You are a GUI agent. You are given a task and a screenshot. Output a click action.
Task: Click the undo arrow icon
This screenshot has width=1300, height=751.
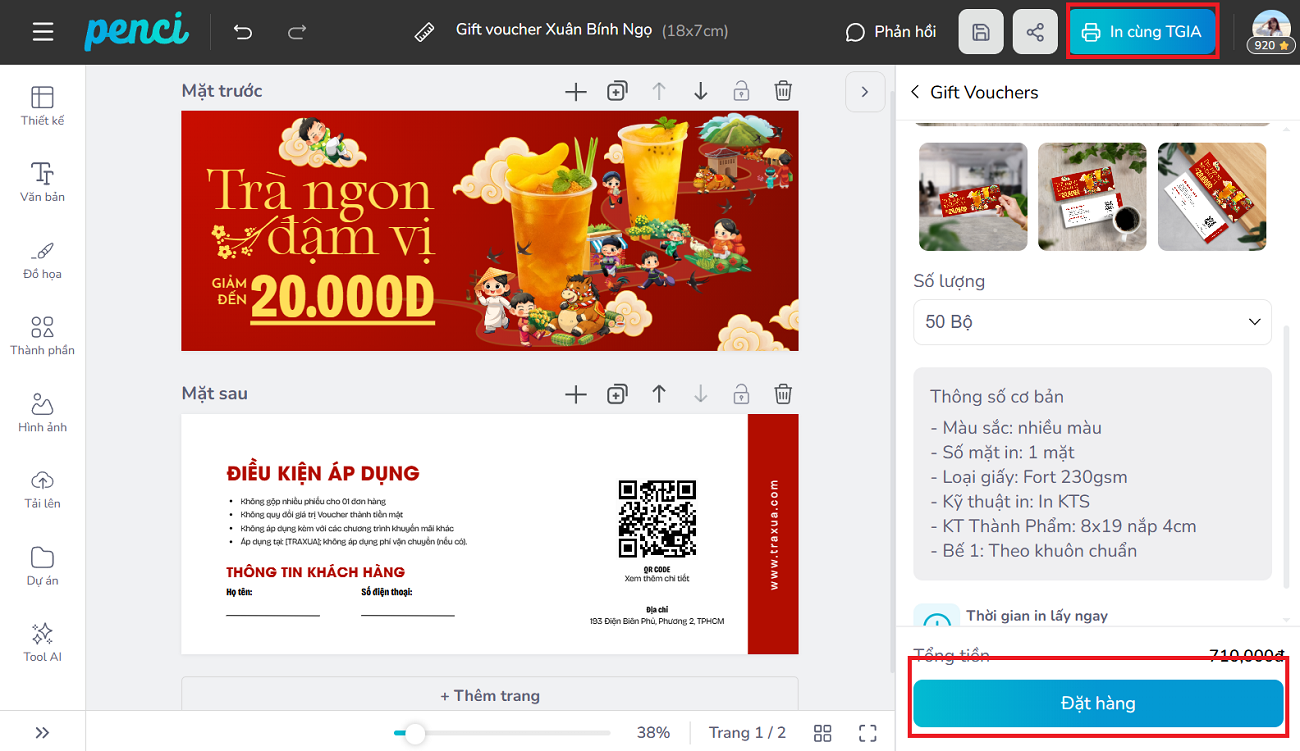pos(243,32)
